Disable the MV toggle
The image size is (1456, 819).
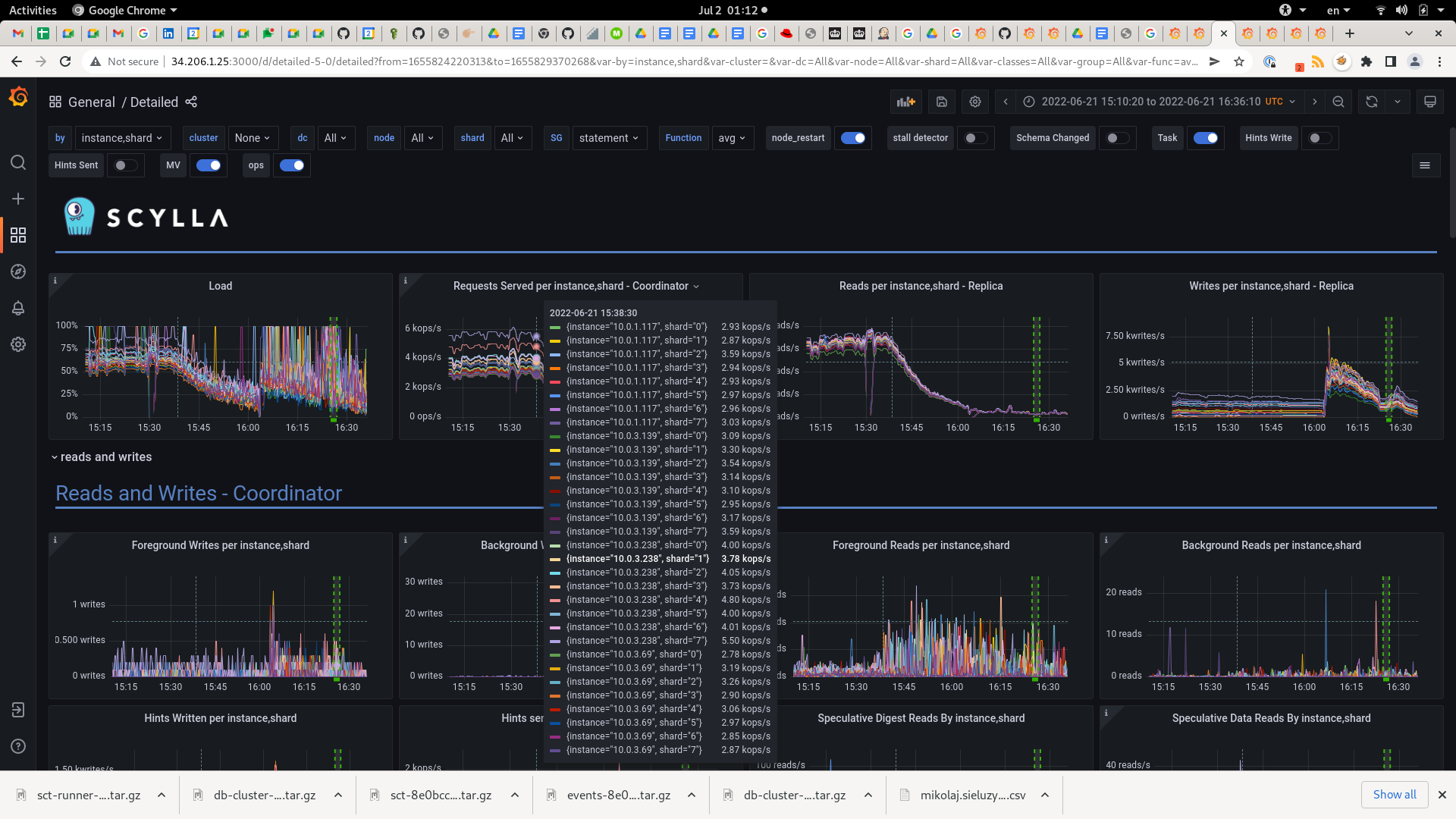point(209,165)
